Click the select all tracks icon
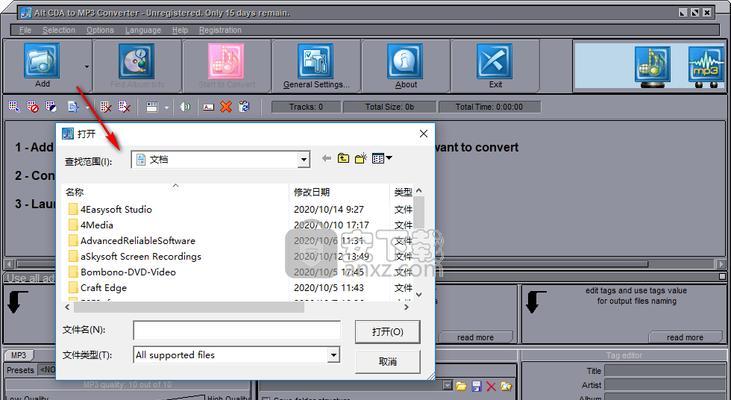This screenshot has height=400, width=731. (x=14, y=107)
